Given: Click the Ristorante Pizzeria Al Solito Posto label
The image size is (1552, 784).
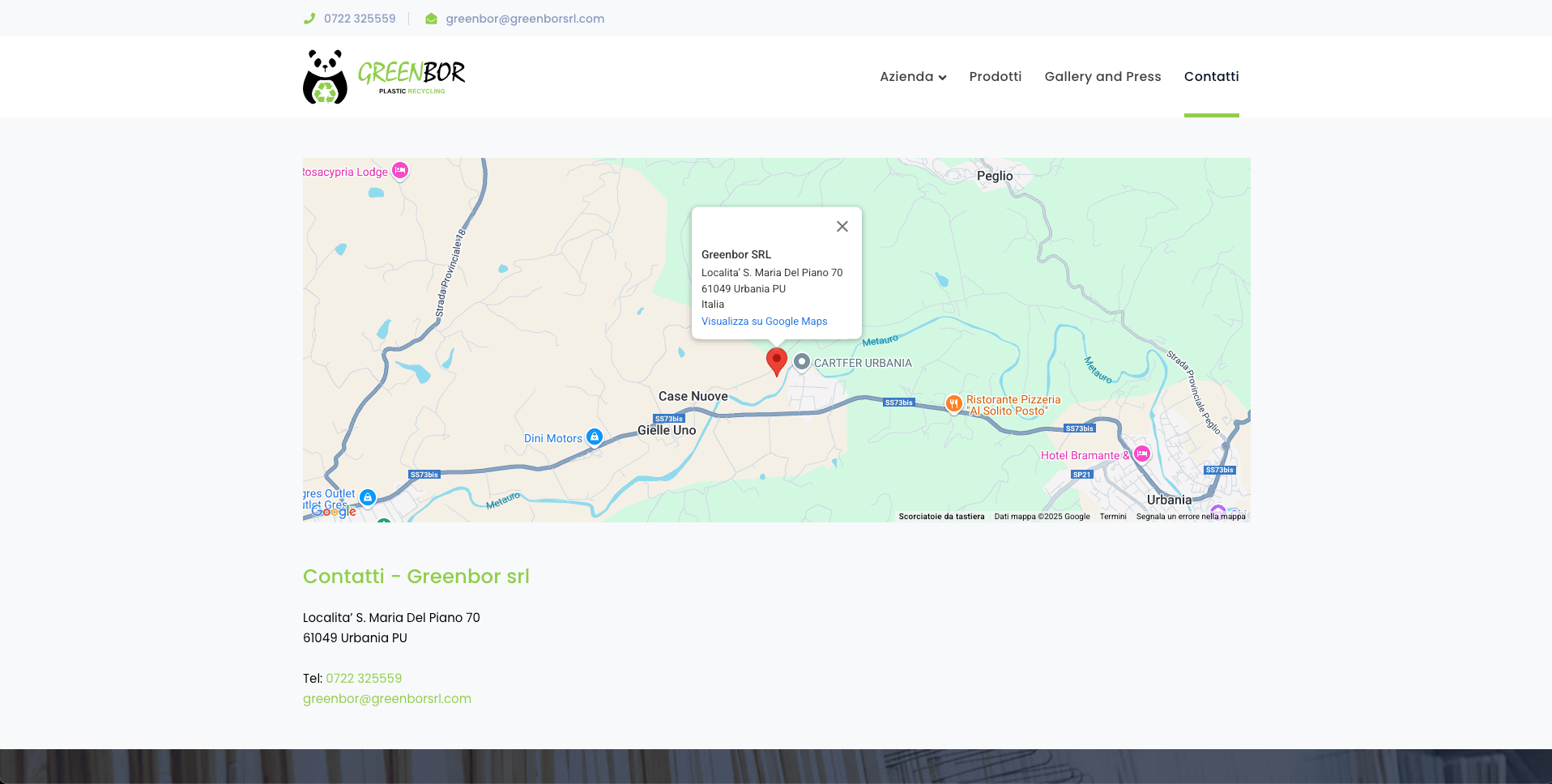Looking at the screenshot, I should point(1013,405).
